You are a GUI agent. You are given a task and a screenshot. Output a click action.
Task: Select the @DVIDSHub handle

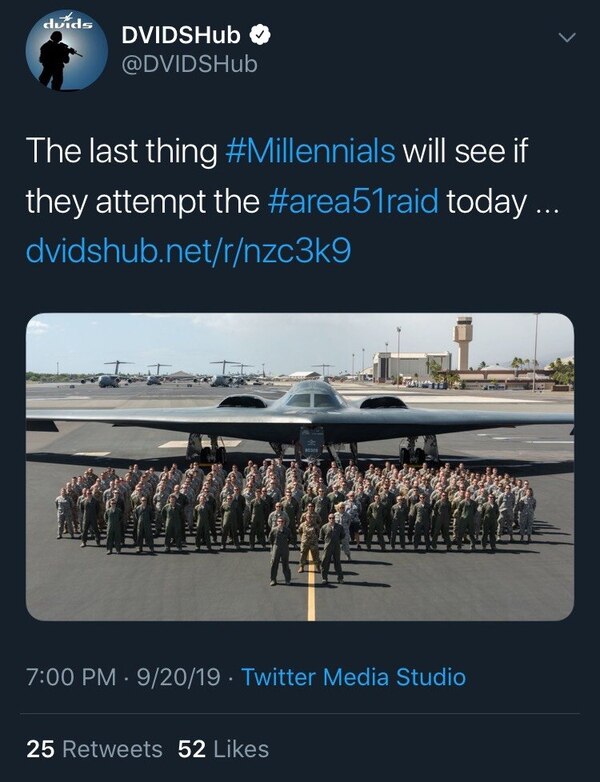click(x=188, y=65)
